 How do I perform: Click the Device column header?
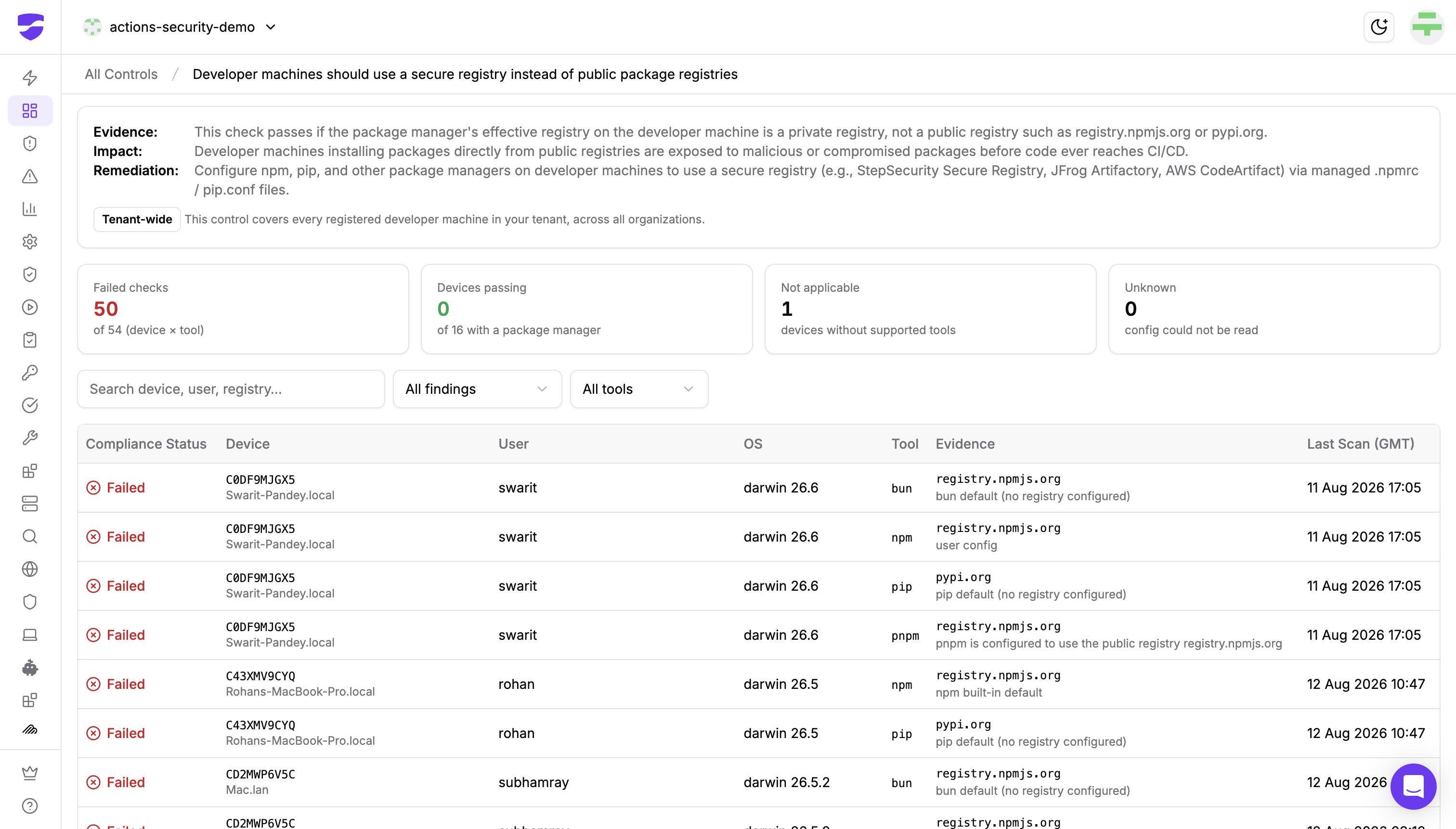coord(247,443)
